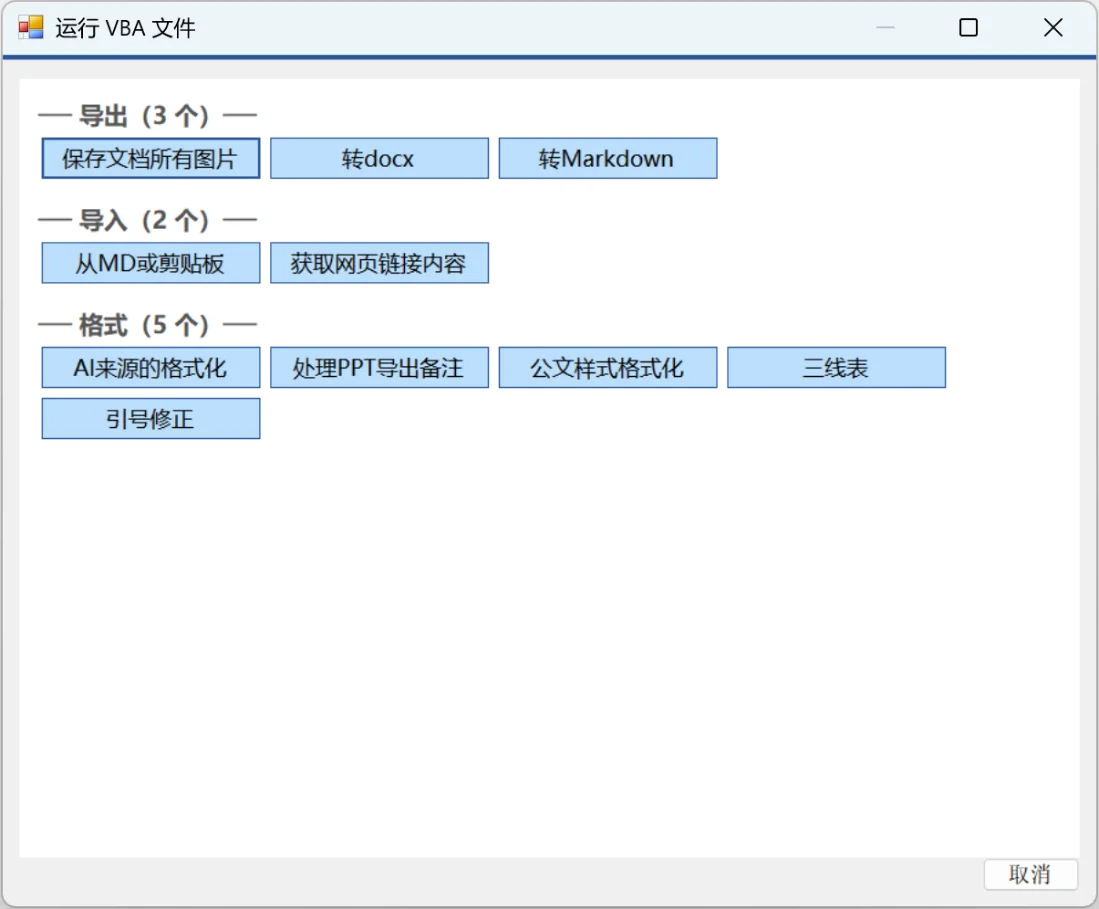Open 获取网页链接内容 option

379,263
